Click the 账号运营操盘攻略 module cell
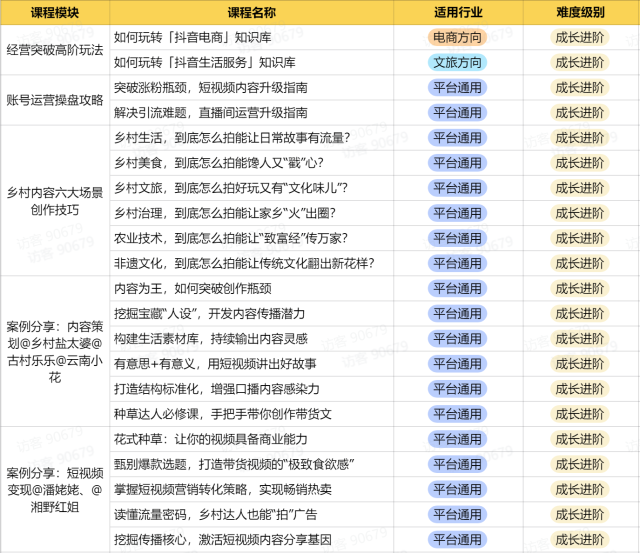The width and height of the screenshot is (640, 553). click(55, 100)
